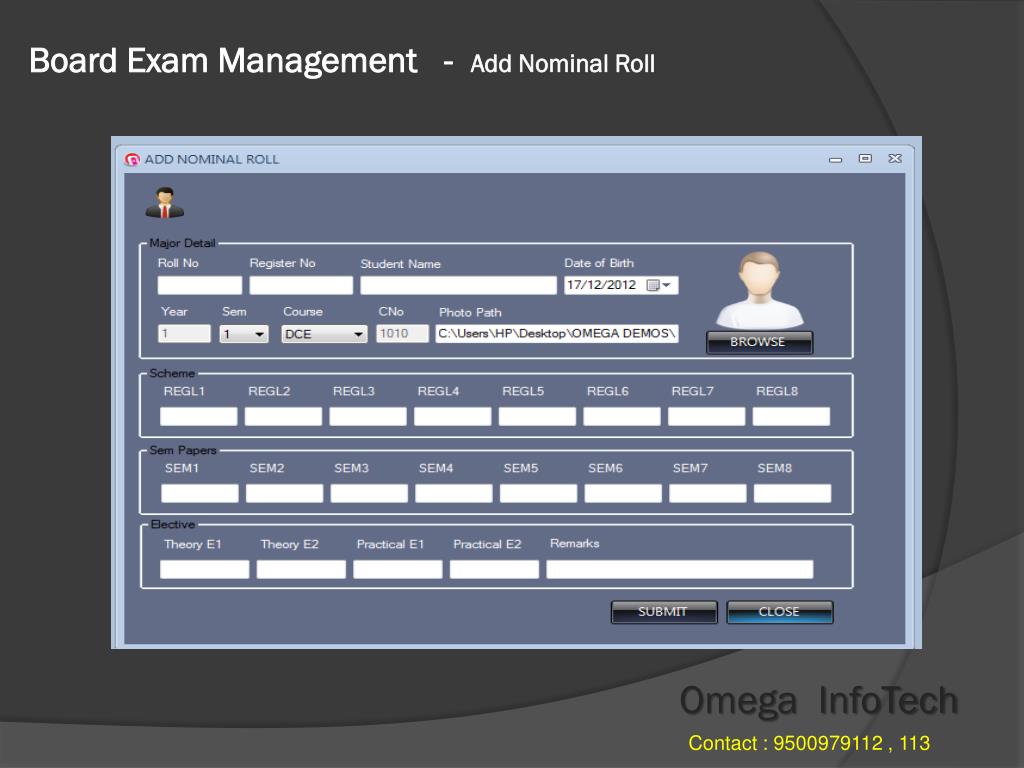Click the 'Board Exam Management' slide title
The image size is (1024, 768).
click(223, 61)
